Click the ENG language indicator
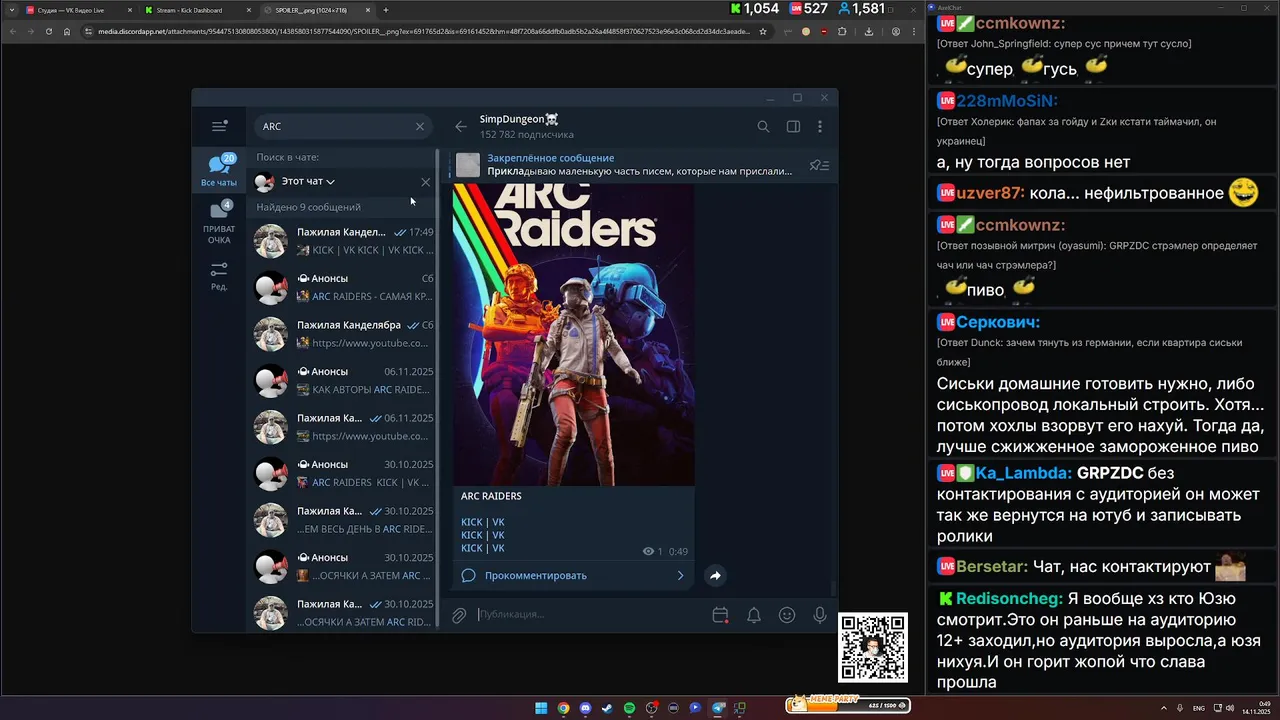The height and width of the screenshot is (720, 1280). [x=1199, y=708]
